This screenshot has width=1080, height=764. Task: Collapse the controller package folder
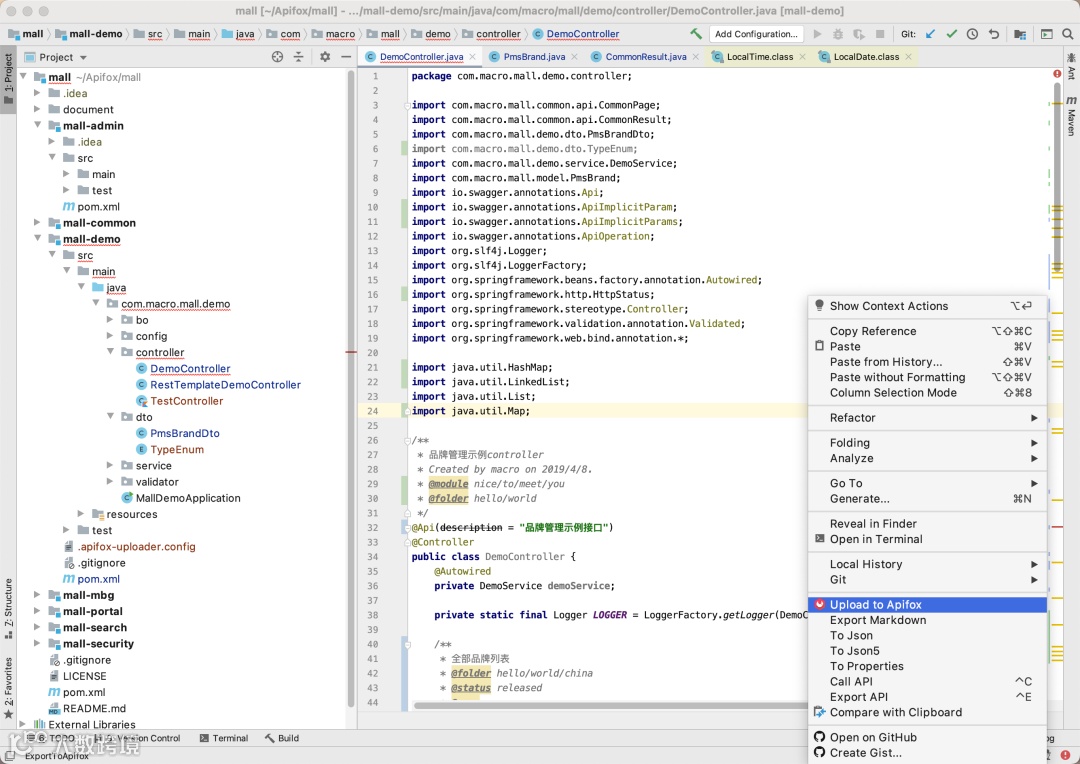point(110,352)
